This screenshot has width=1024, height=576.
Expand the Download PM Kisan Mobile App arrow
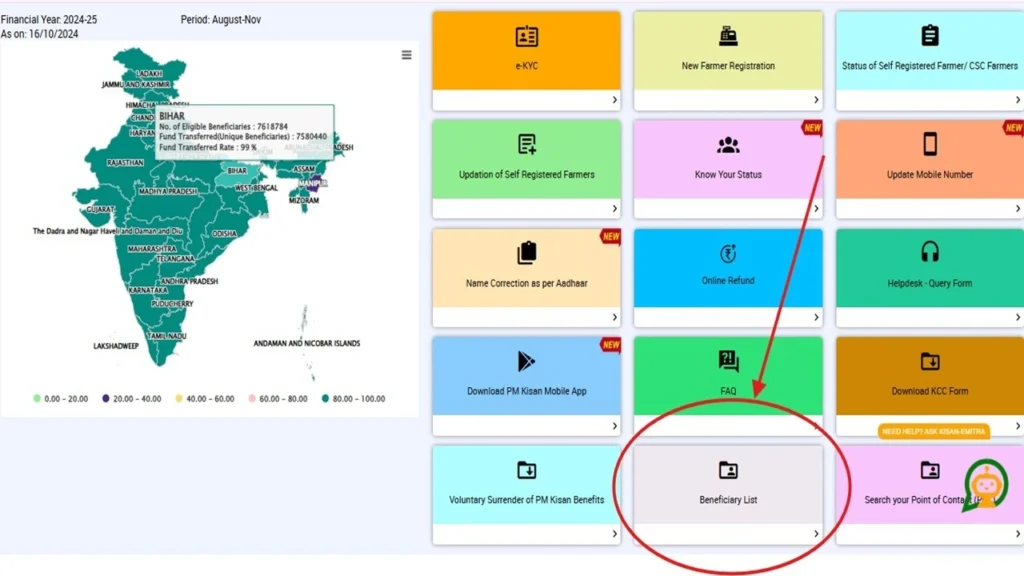(615, 426)
